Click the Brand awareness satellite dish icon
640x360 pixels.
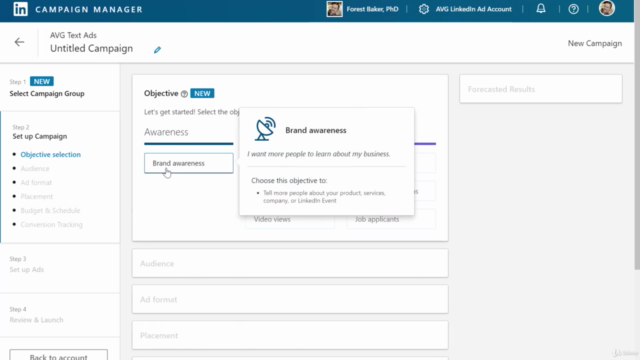[265, 129]
